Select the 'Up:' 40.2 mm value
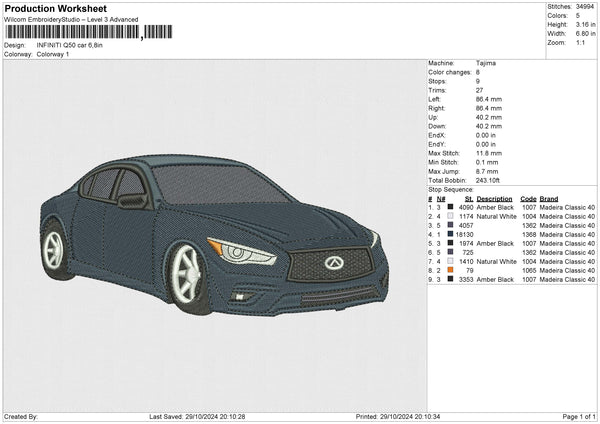The width and height of the screenshot is (600, 424). tap(489, 117)
